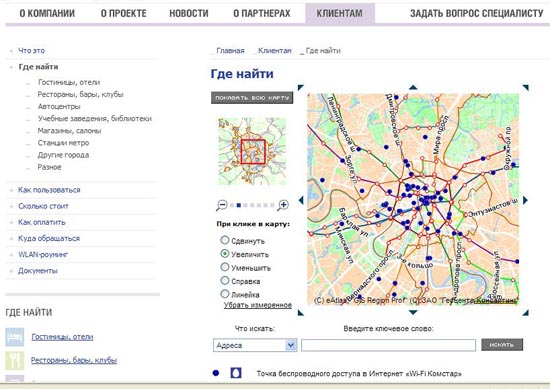Select the Сдвинуть radio option

pos(224,240)
